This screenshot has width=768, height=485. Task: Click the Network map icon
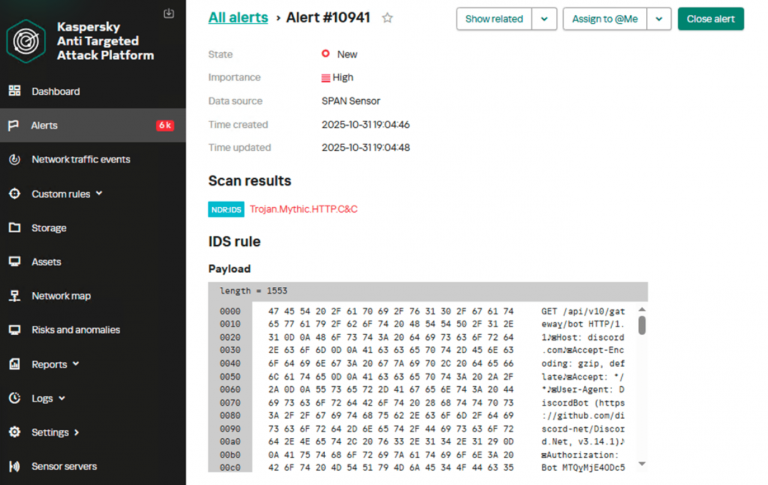tap(15, 296)
